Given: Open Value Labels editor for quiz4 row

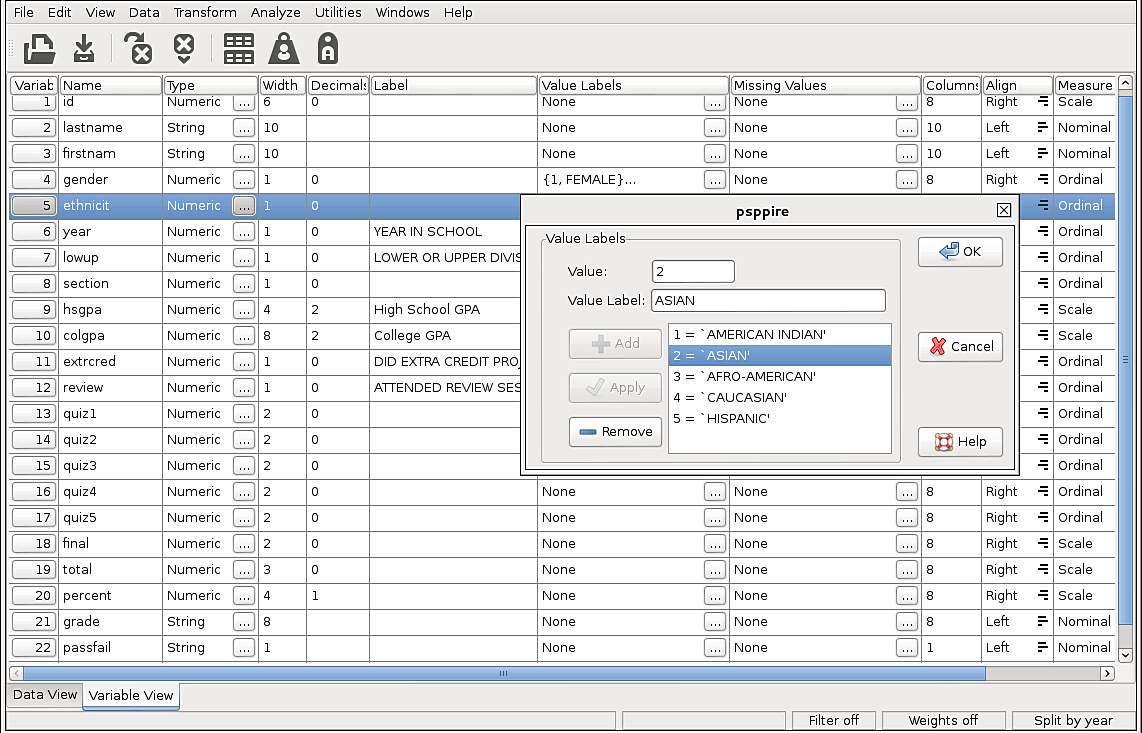Looking at the screenshot, I should click(715, 492).
